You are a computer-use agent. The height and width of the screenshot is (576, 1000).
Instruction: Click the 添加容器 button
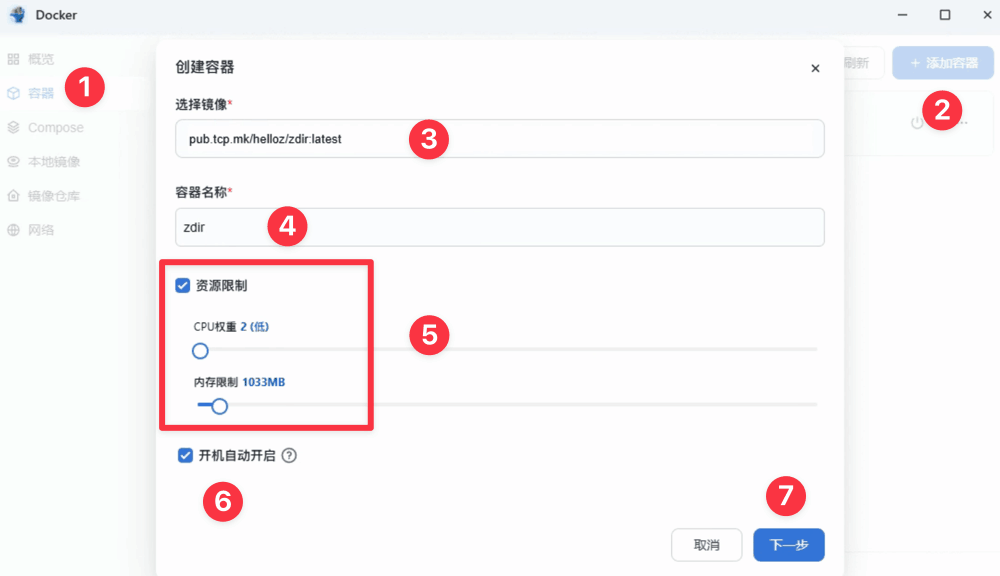click(x=942, y=63)
